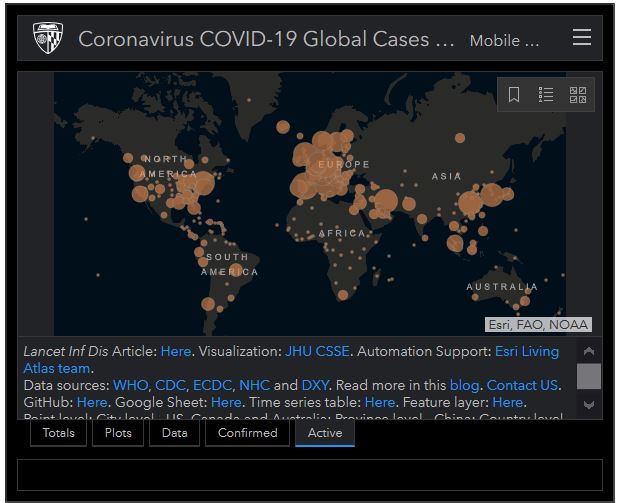622x503 pixels.
Task: Open the JHU CSSE link
Action: pos(317,351)
